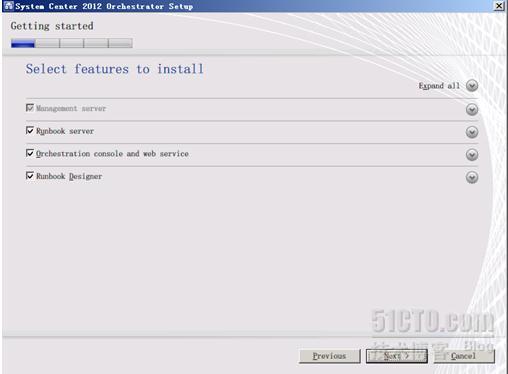This screenshot has width=508, height=374.
Task: Cancel the Orchestrator setup
Action: (464, 356)
